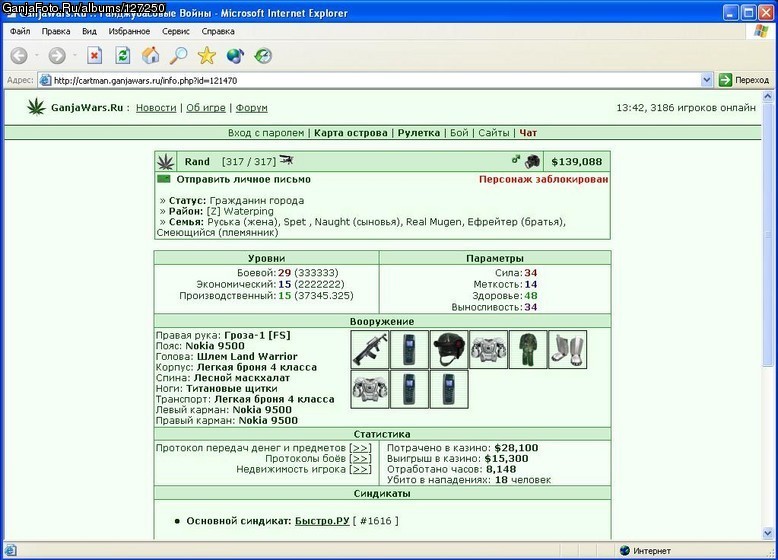This screenshot has height=560, width=778.
Task: Click the vertical scrollbar down arrow
Action: [x=768, y=534]
